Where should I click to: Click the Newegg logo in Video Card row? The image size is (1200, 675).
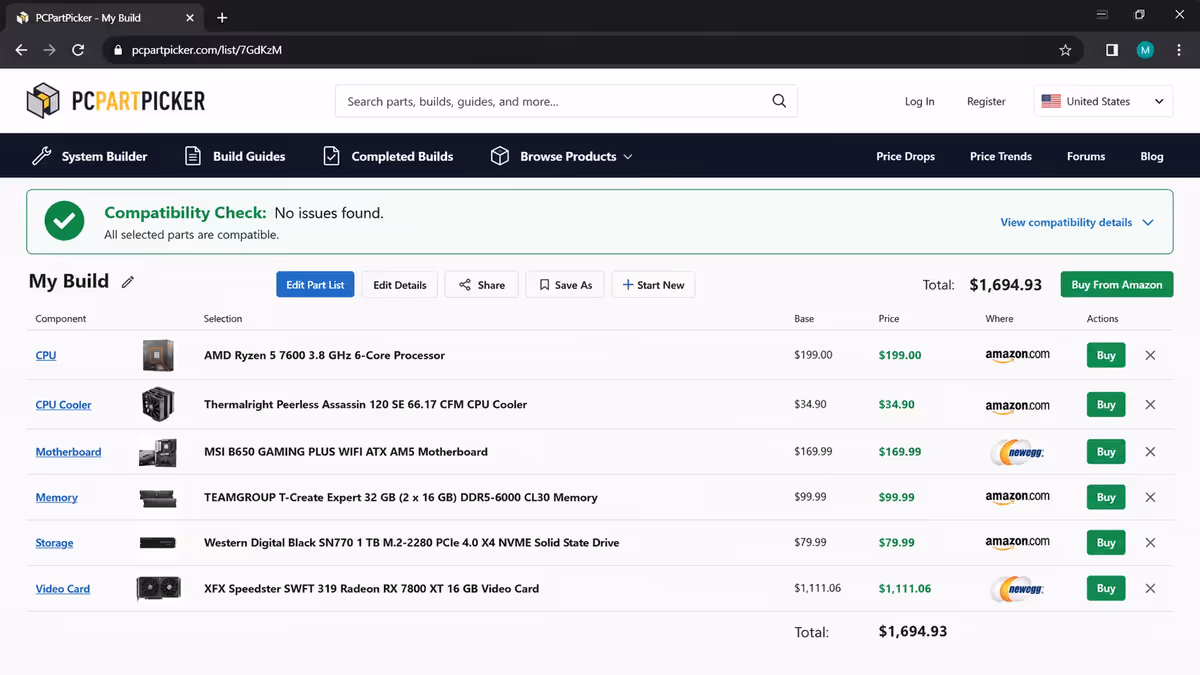tap(1017, 589)
